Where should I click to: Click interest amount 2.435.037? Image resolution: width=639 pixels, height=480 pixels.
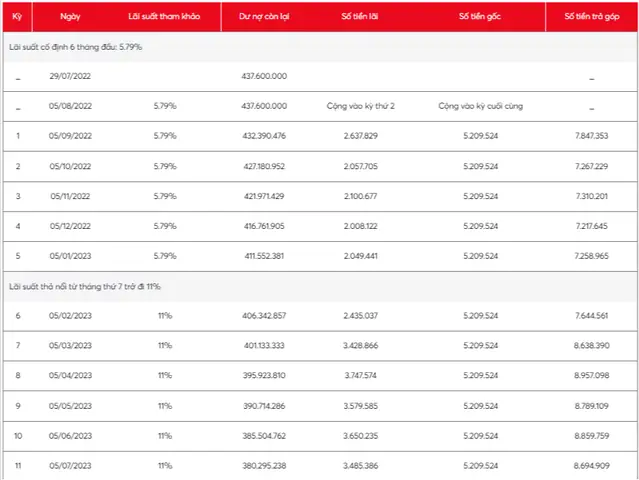(361, 315)
